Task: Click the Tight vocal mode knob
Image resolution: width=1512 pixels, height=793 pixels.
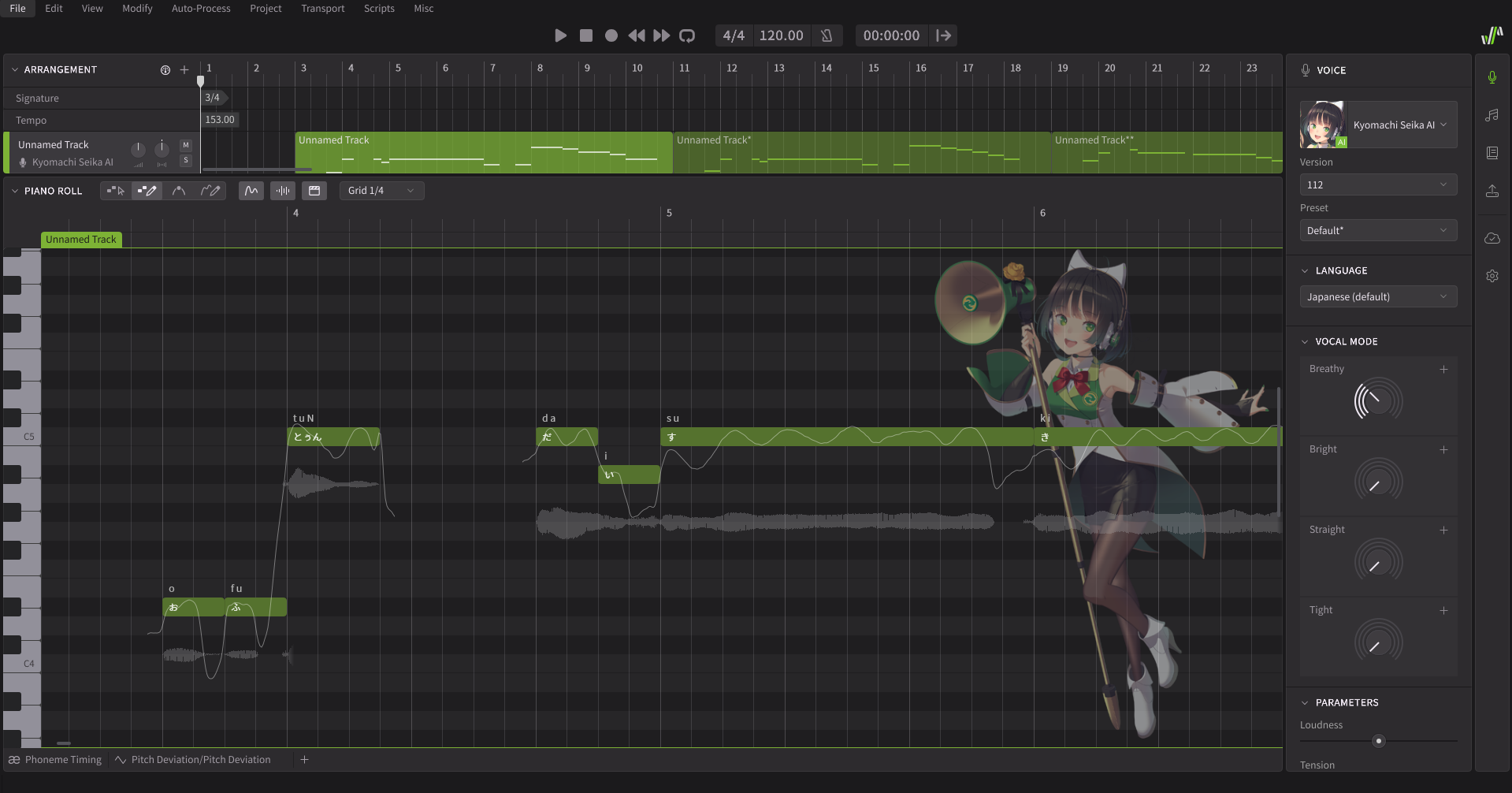Action: pos(1379,642)
